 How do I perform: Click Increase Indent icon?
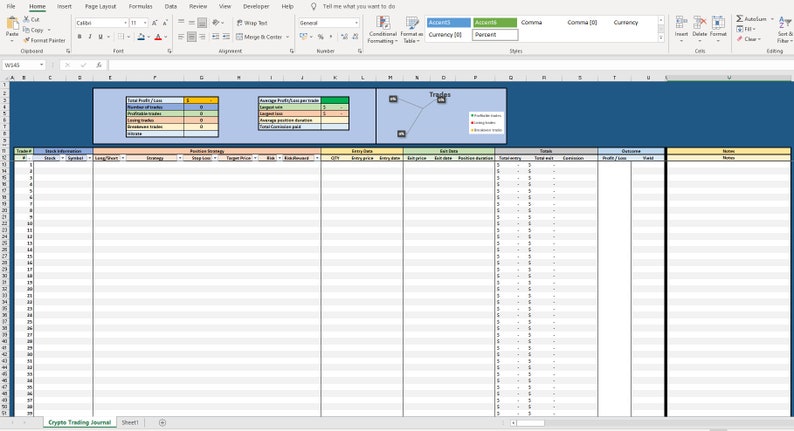(x=226, y=36)
